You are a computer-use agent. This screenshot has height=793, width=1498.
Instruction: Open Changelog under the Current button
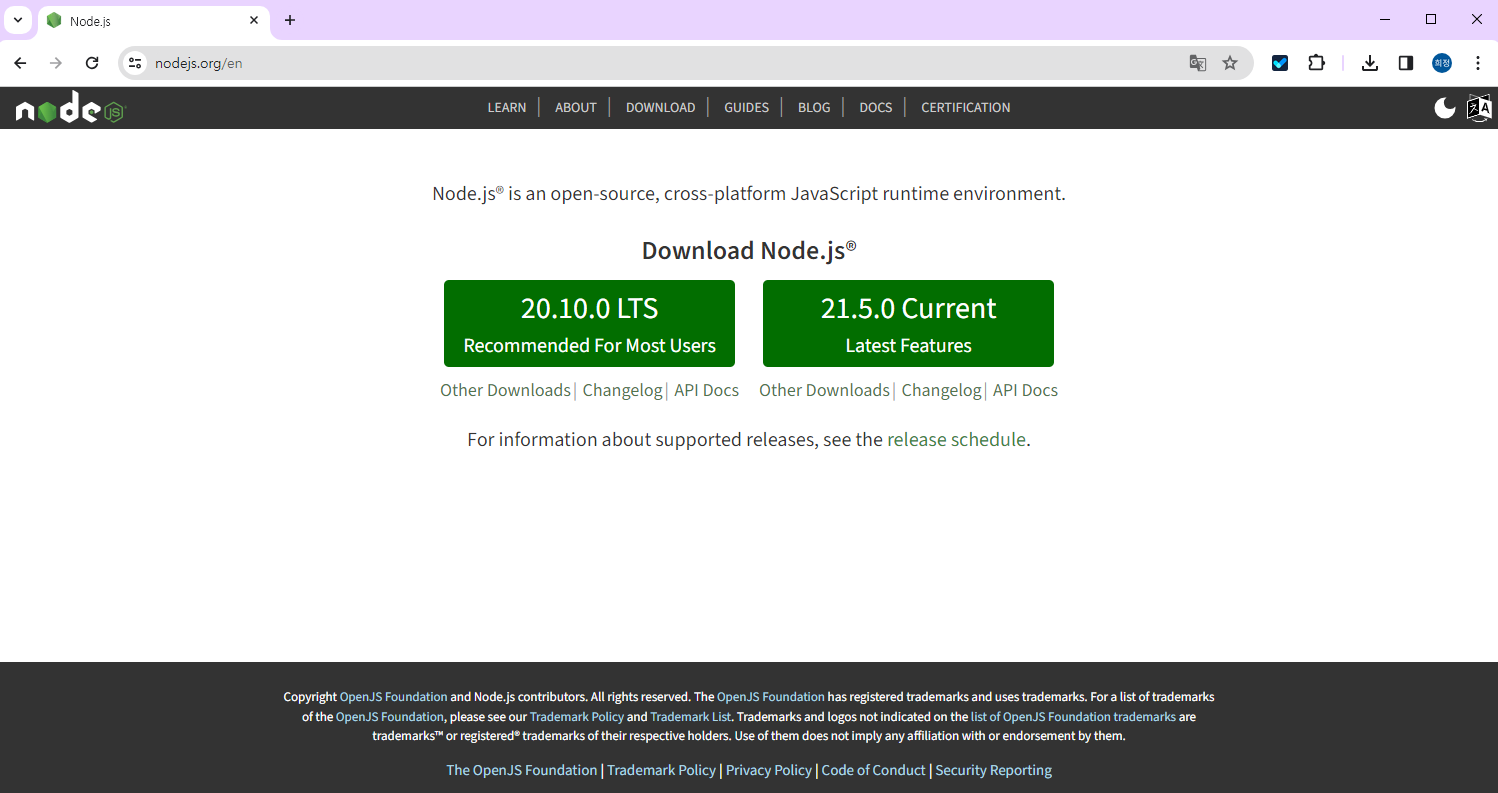[x=941, y=390]
